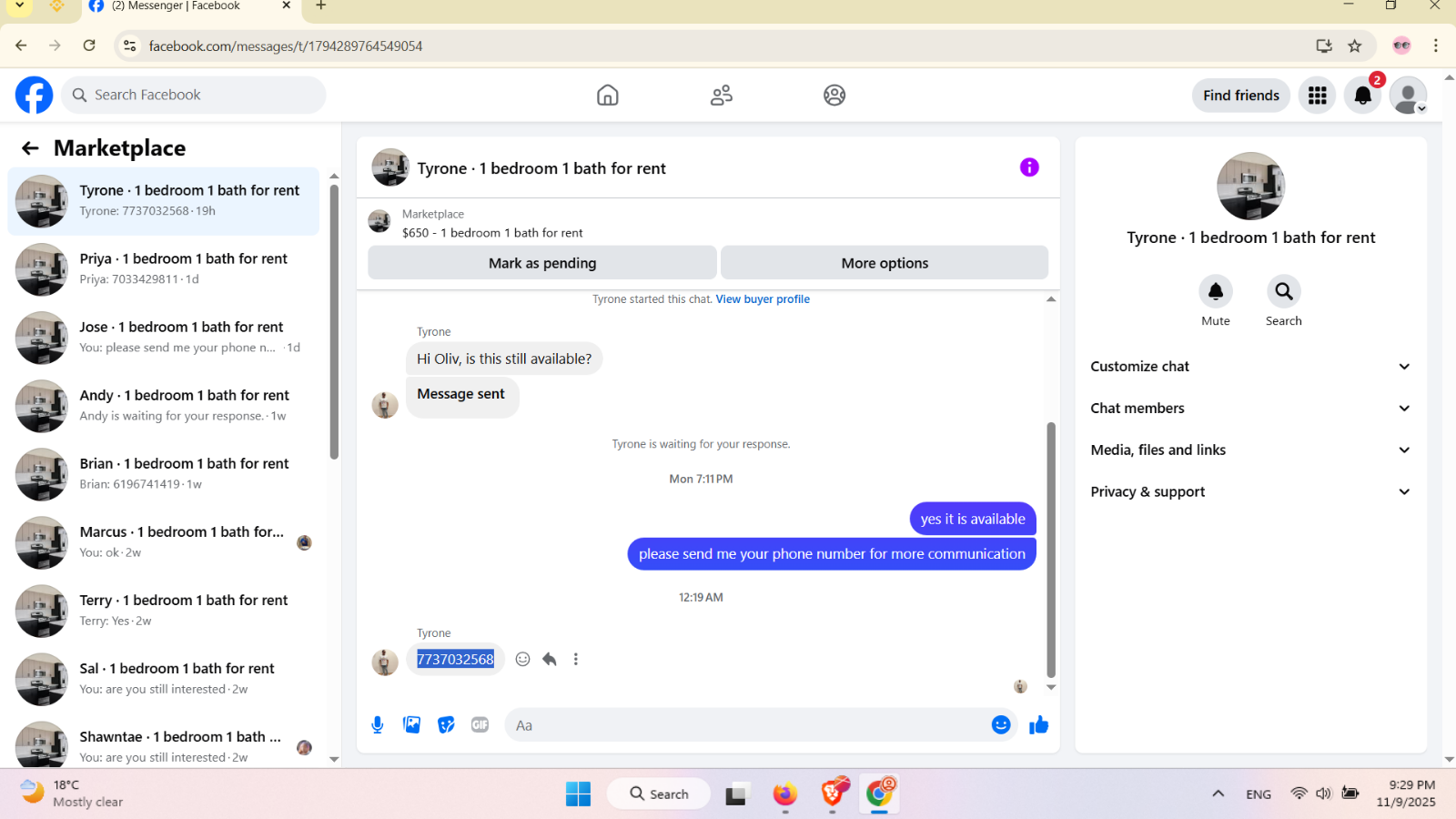Expand Privacy & support section
1456x819 pixels.
click(1250, 492)
